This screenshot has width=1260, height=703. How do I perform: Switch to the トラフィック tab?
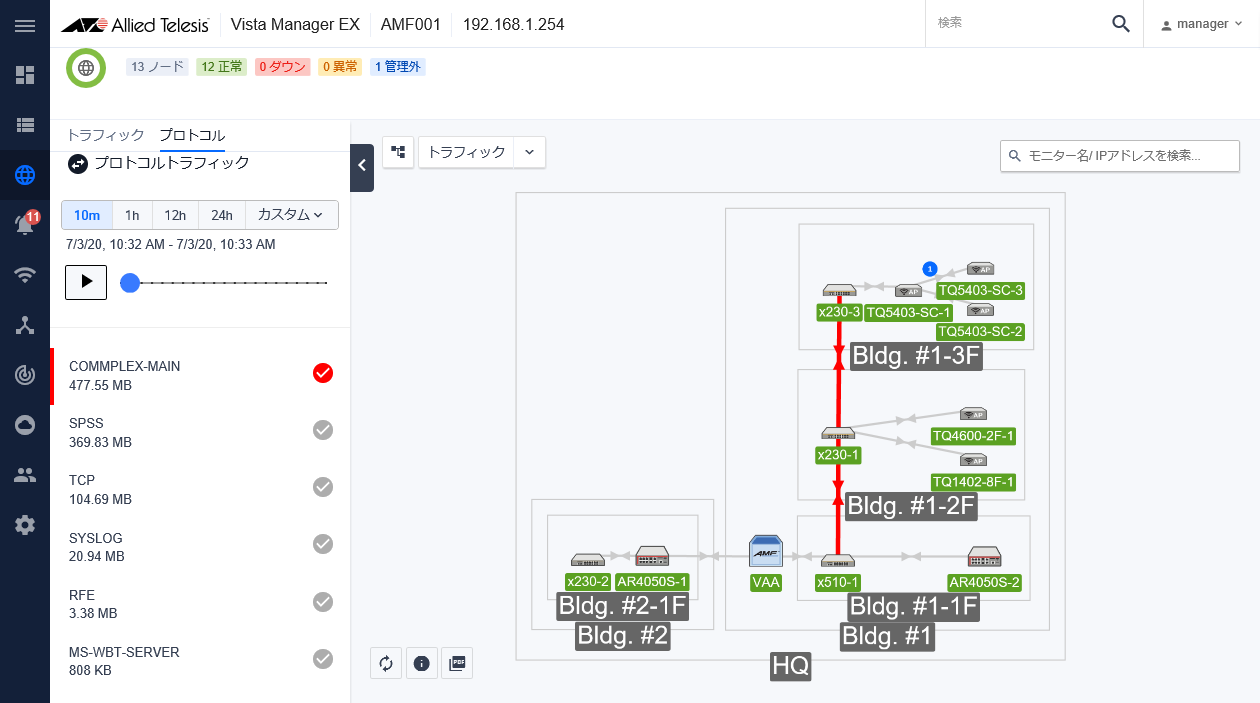106,136
